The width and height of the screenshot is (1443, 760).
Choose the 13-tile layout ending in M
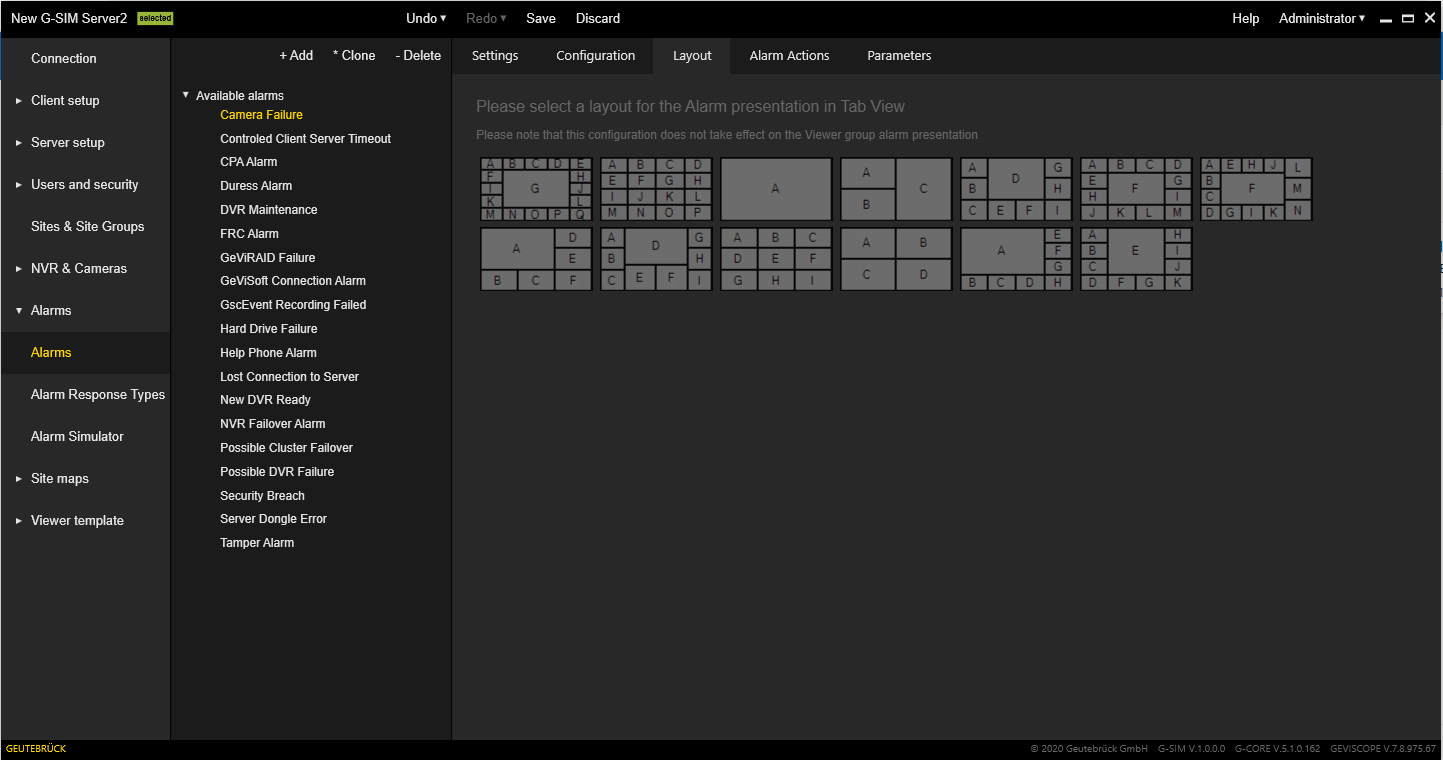[1136, 189]
